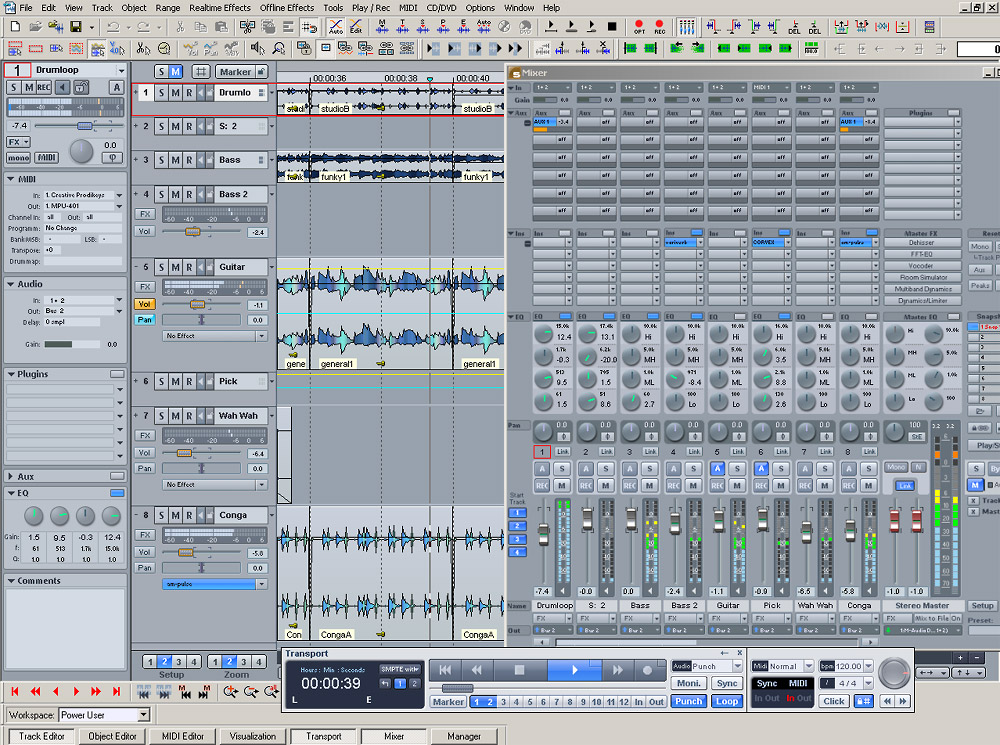Select the scissors cut mouse mode
Screen dimensions: 1000x745
click(x=143, y=48)
